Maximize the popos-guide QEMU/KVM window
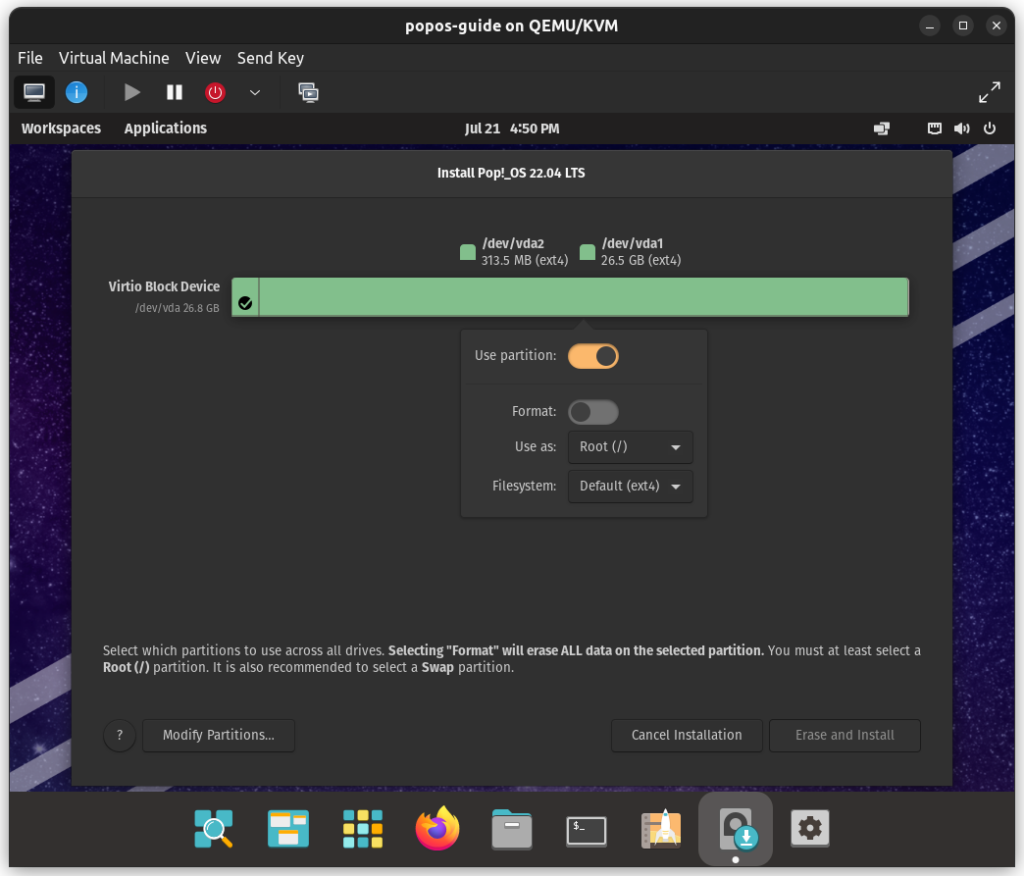This screenshot has width=1024, height=876. tap(963, 26)
